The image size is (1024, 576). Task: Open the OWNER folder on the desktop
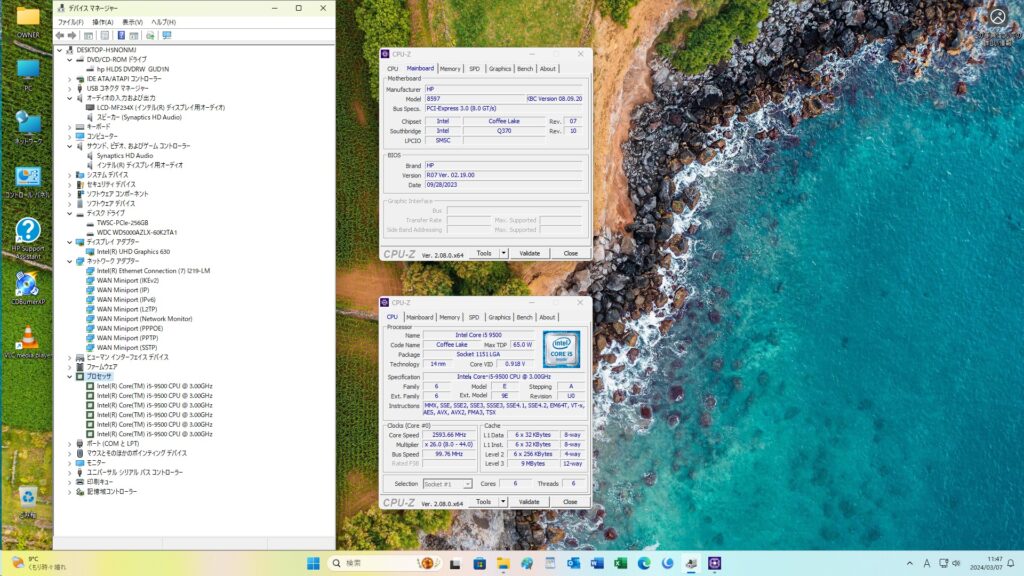click(x=27, y=18)
